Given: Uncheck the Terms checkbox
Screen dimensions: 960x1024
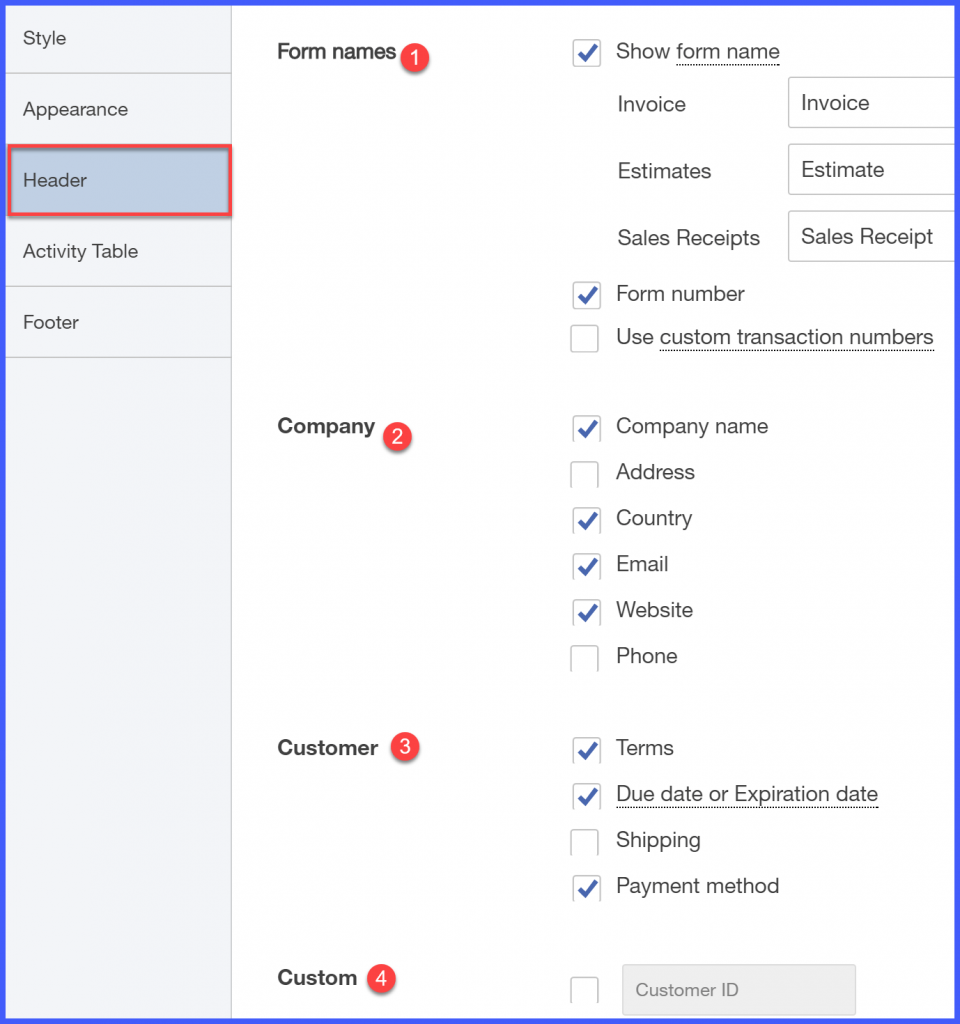Looking at the screenshot, I should click(x=586, y=750).
